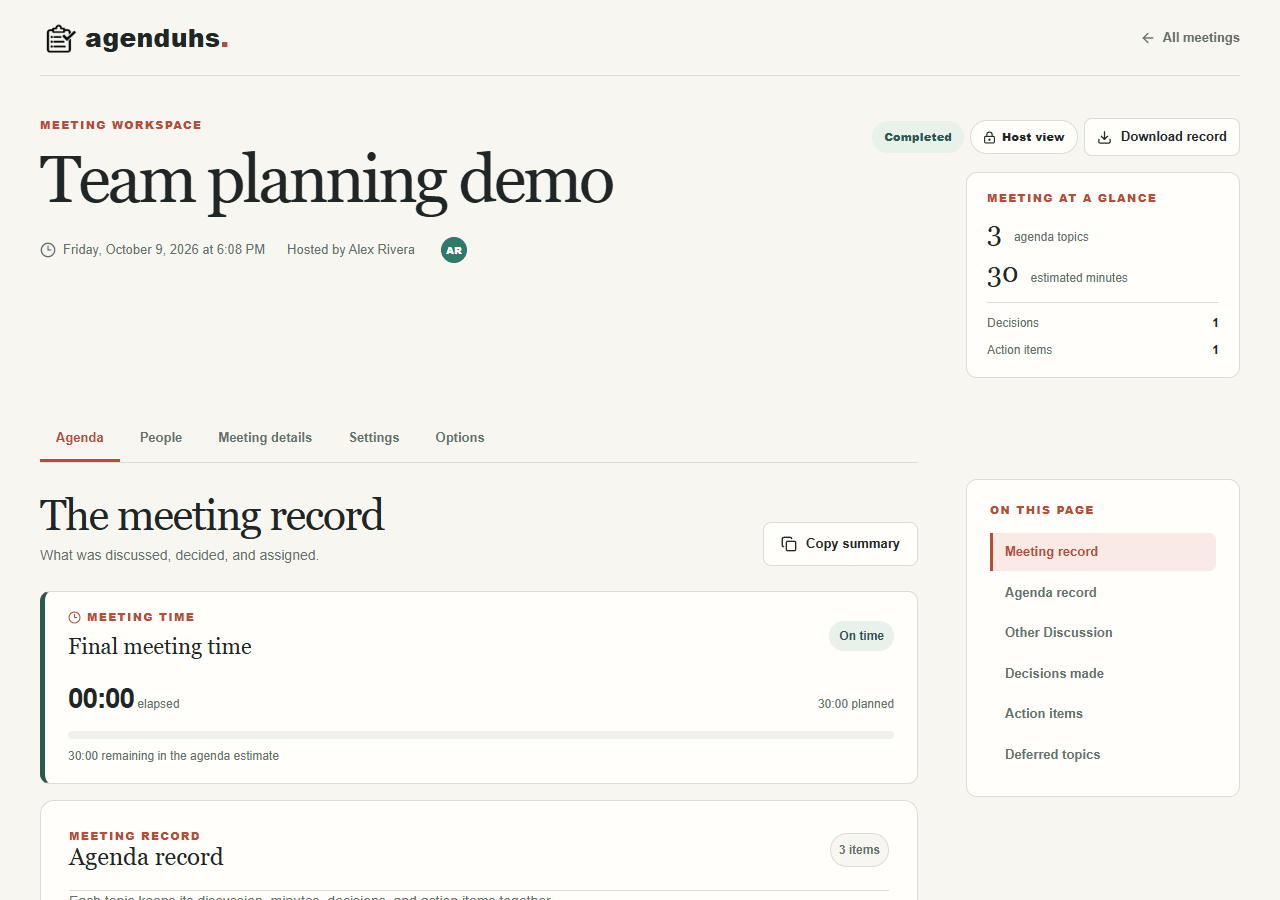Click the 30 estimated minutes stat
Viewport: 1280px width, 900px height.
(1057, 277)
